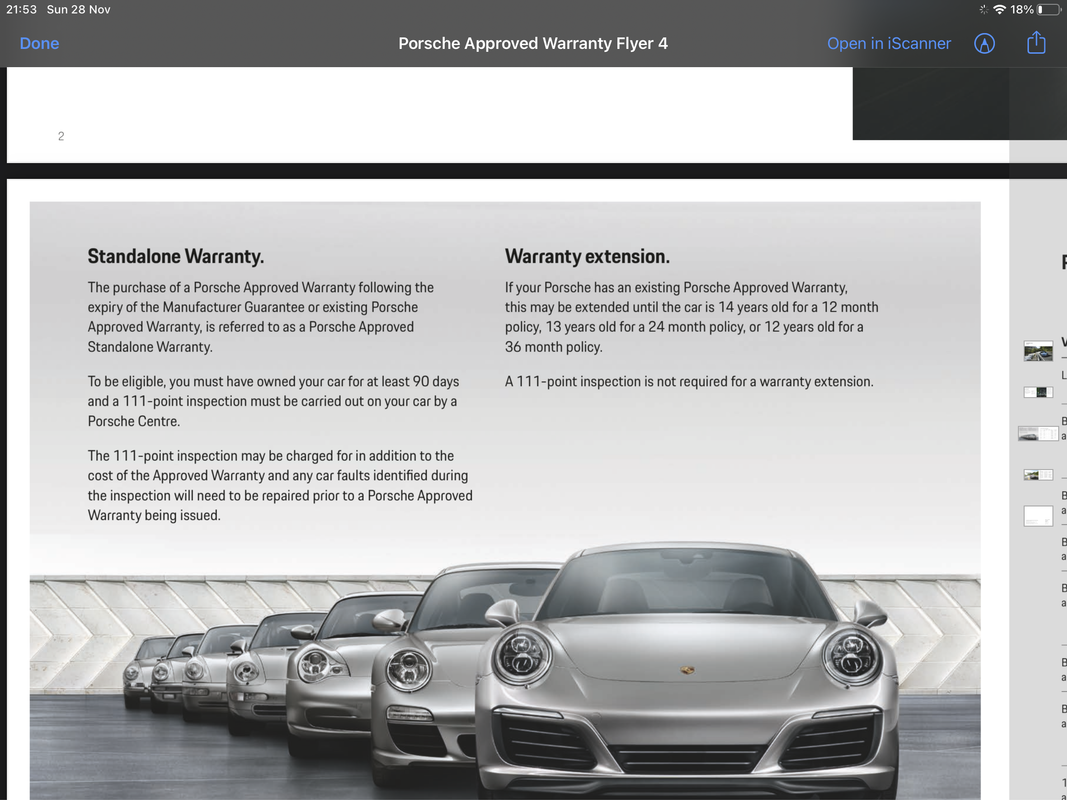The width and height of the screenshot is (1067, 800).
Task: Tap paragraph beginning 'If your Porsche has an existing'
Action: tap(691, 317)
